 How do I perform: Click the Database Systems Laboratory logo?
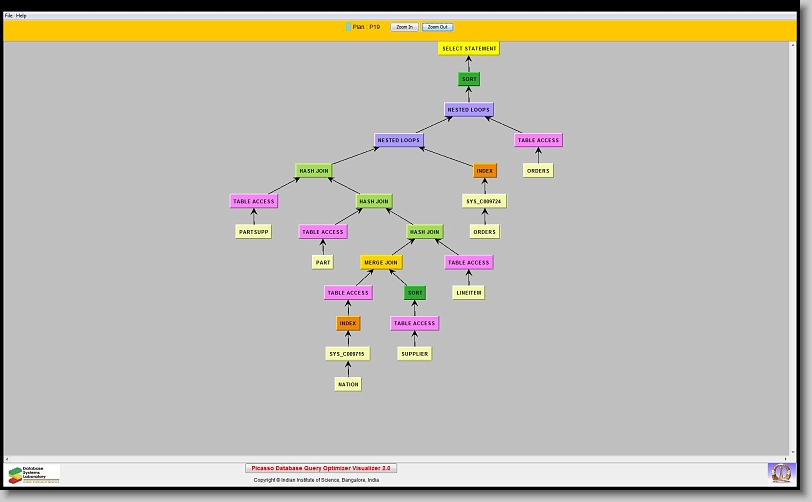pyautogui.click(x=34, y=474)
